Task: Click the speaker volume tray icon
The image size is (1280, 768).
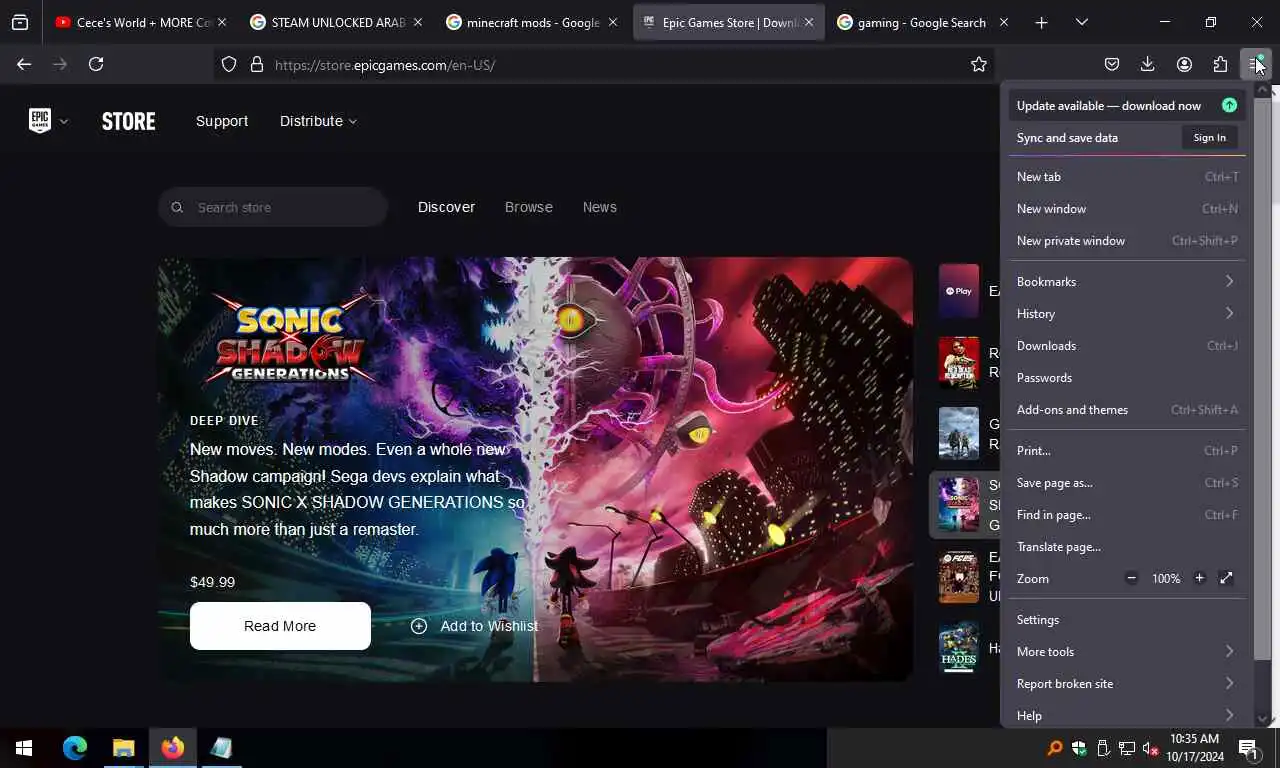Action: [1150, 748]
